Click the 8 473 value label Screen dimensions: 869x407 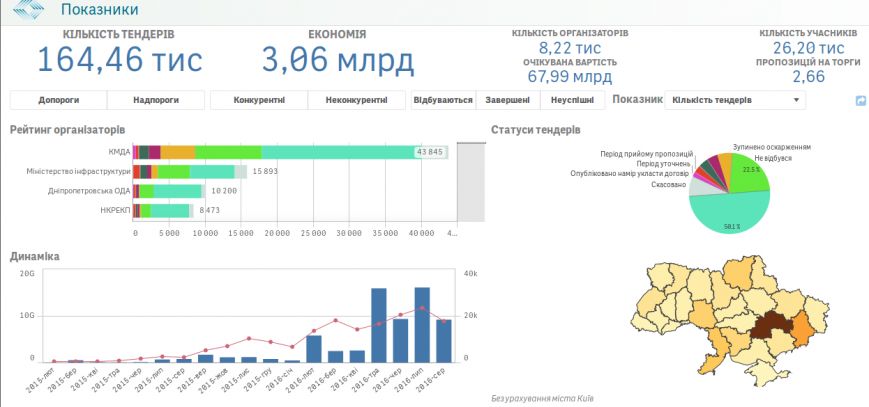click(x=209, y=211)
